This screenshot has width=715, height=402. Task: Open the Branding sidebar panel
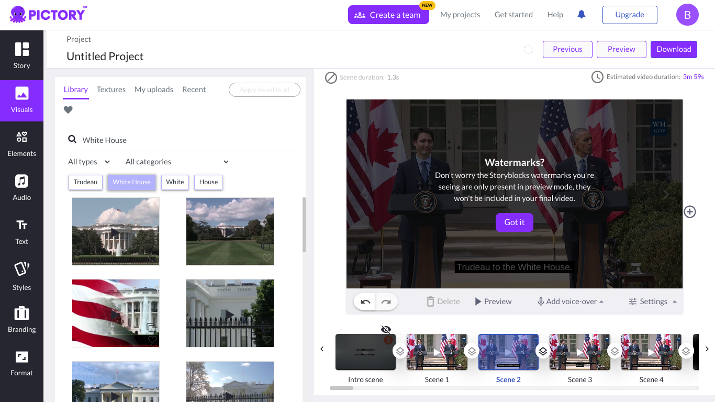click(21, 319)
